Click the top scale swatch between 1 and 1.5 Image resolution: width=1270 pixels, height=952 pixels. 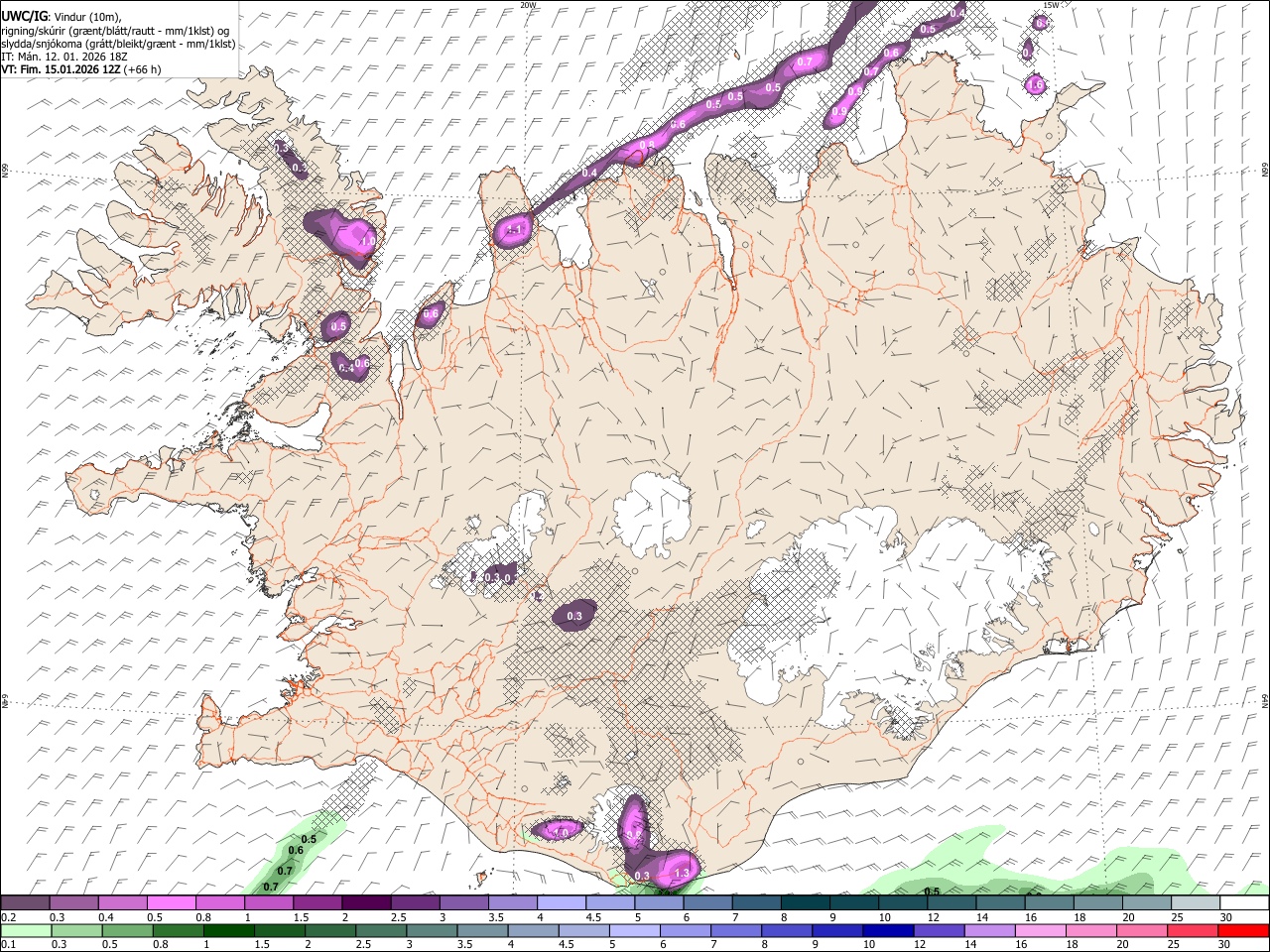coord(268,903)
